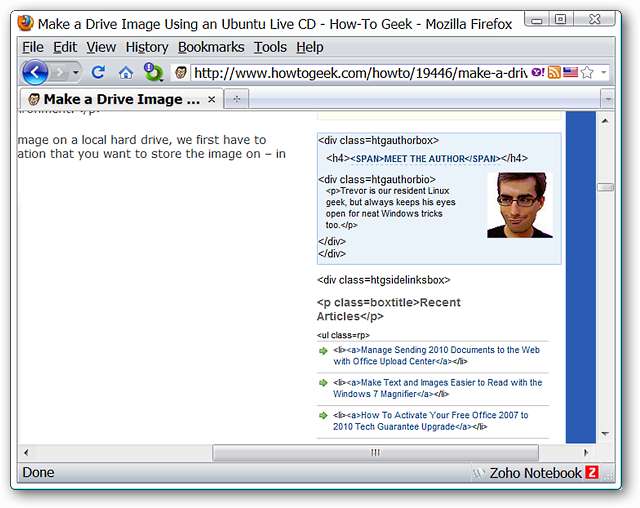Click the horizontal scrollbar thumb

point(376,452)
